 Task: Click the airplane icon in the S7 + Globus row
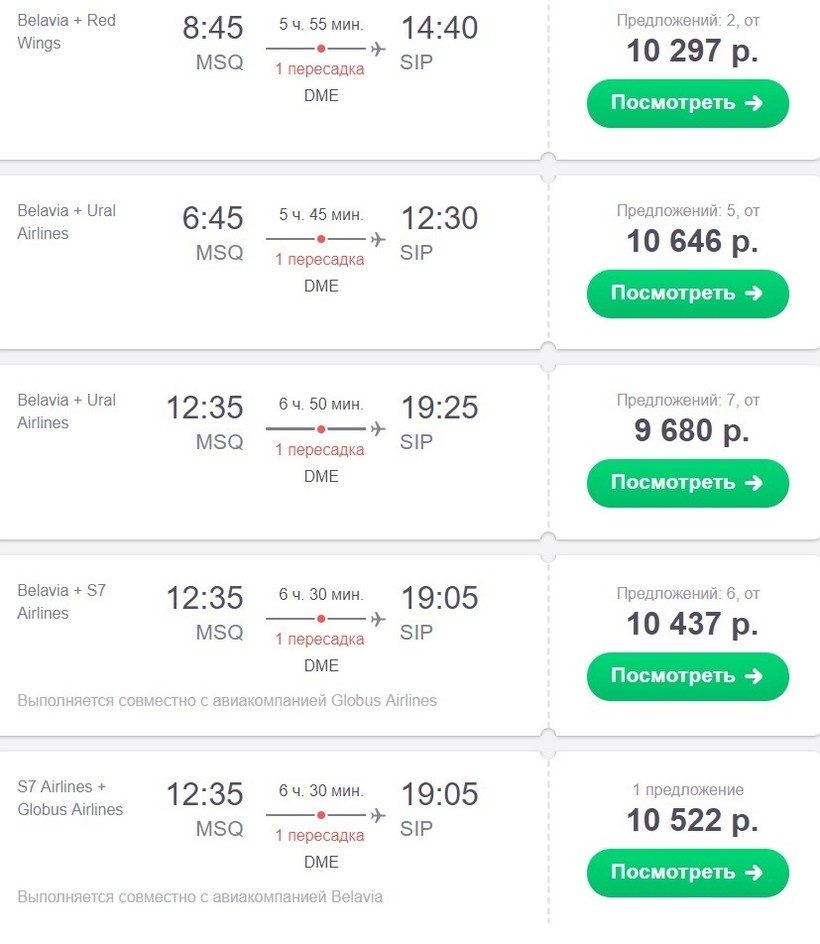(x=378, y=815)
